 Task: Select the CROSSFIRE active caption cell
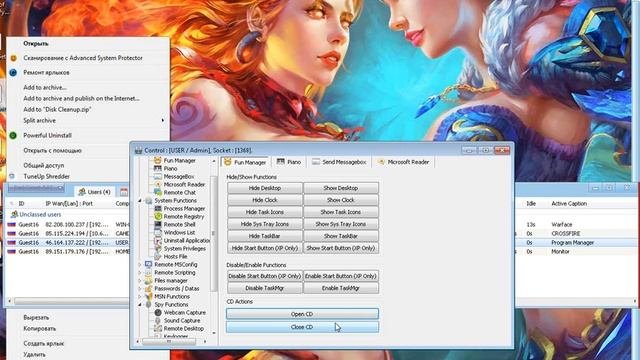click(566, 233)
